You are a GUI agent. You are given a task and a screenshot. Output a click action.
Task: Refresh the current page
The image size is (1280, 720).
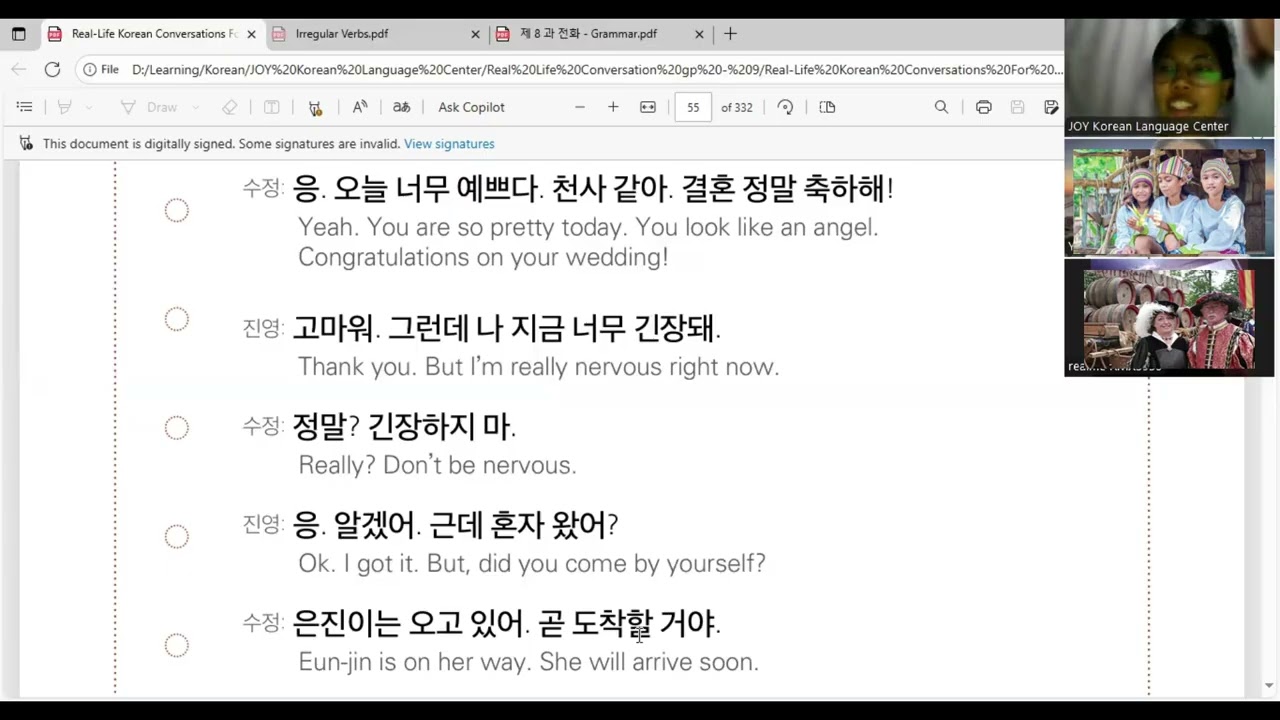[x=52, y=69]
